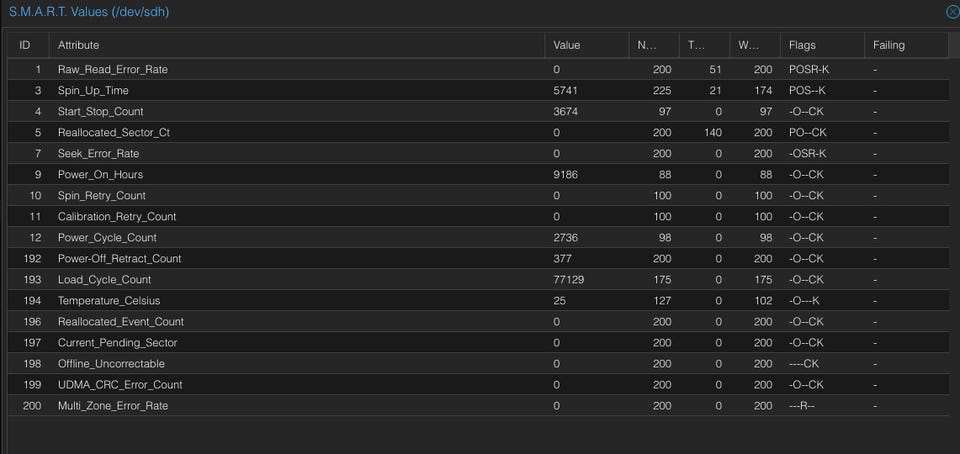This screenshot has height=454, width=960.
Task: Click the Power_Cycle_Count value 2736
Action: pyautogui.click(x=565, y=237)
